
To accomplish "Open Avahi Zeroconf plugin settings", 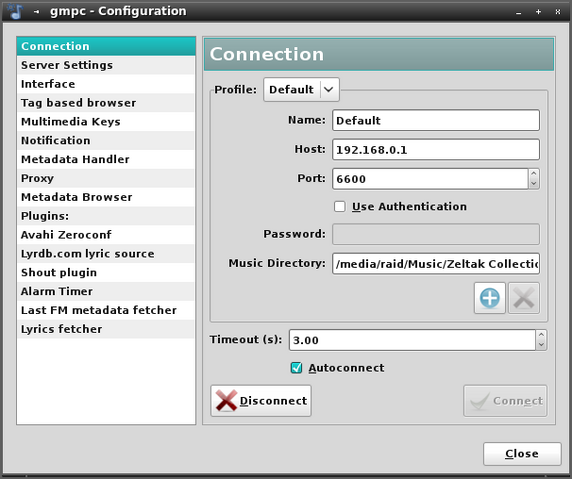I will tap(106, 235).
